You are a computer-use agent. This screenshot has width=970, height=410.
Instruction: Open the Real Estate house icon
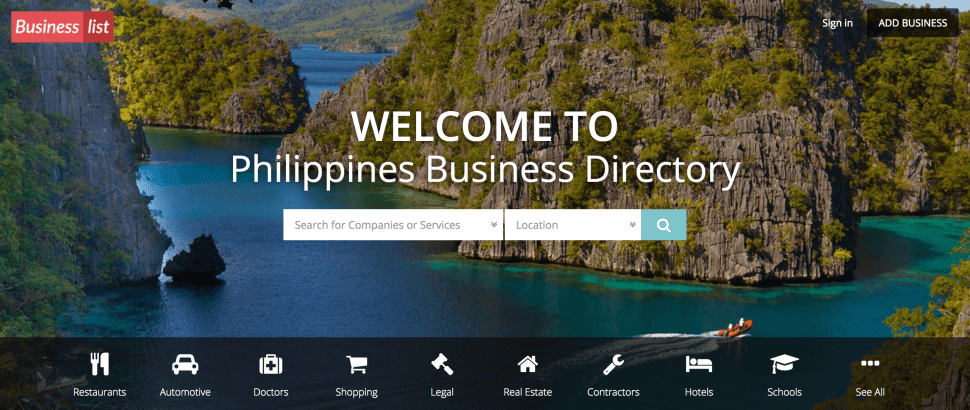tap(528, 364)
